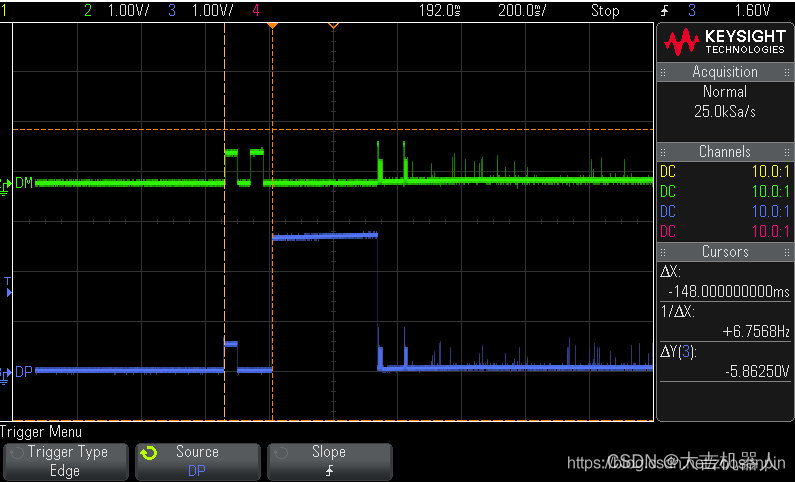The width and height of the screenshot is (795, 482).
Task: Click the blue DC 10.0:1 channel row
Action: (725, 211)
